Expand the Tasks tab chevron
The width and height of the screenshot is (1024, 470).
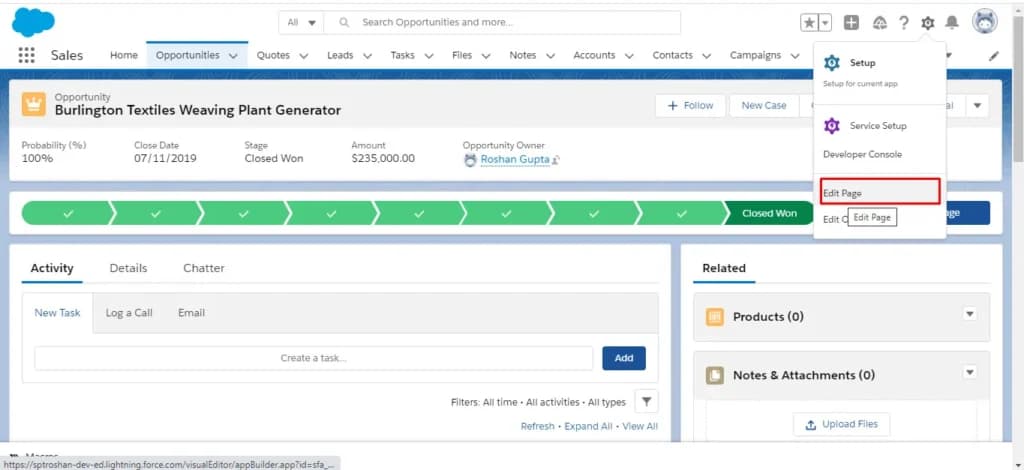point(428,56)
